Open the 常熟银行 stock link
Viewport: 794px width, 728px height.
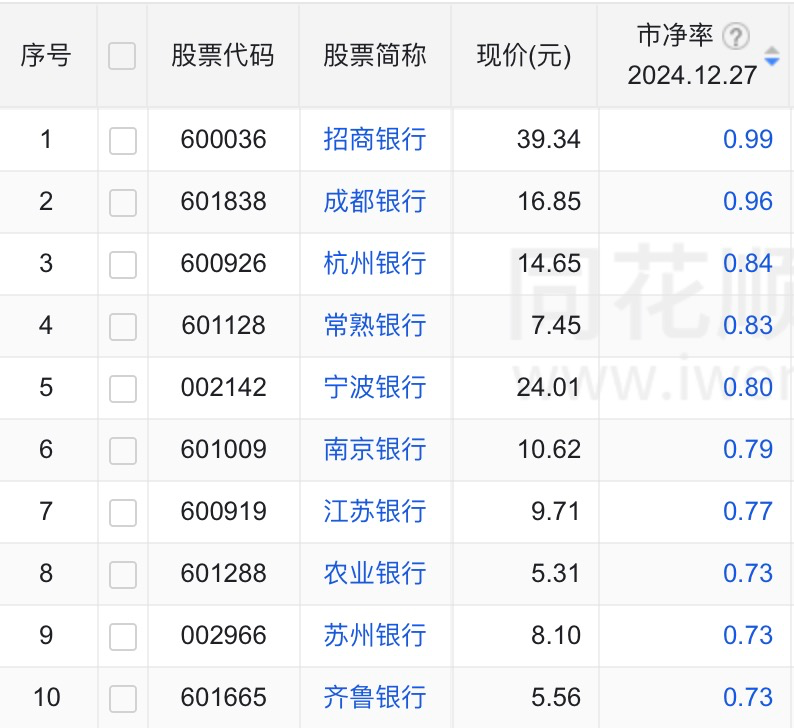click(x=375, y=326)
